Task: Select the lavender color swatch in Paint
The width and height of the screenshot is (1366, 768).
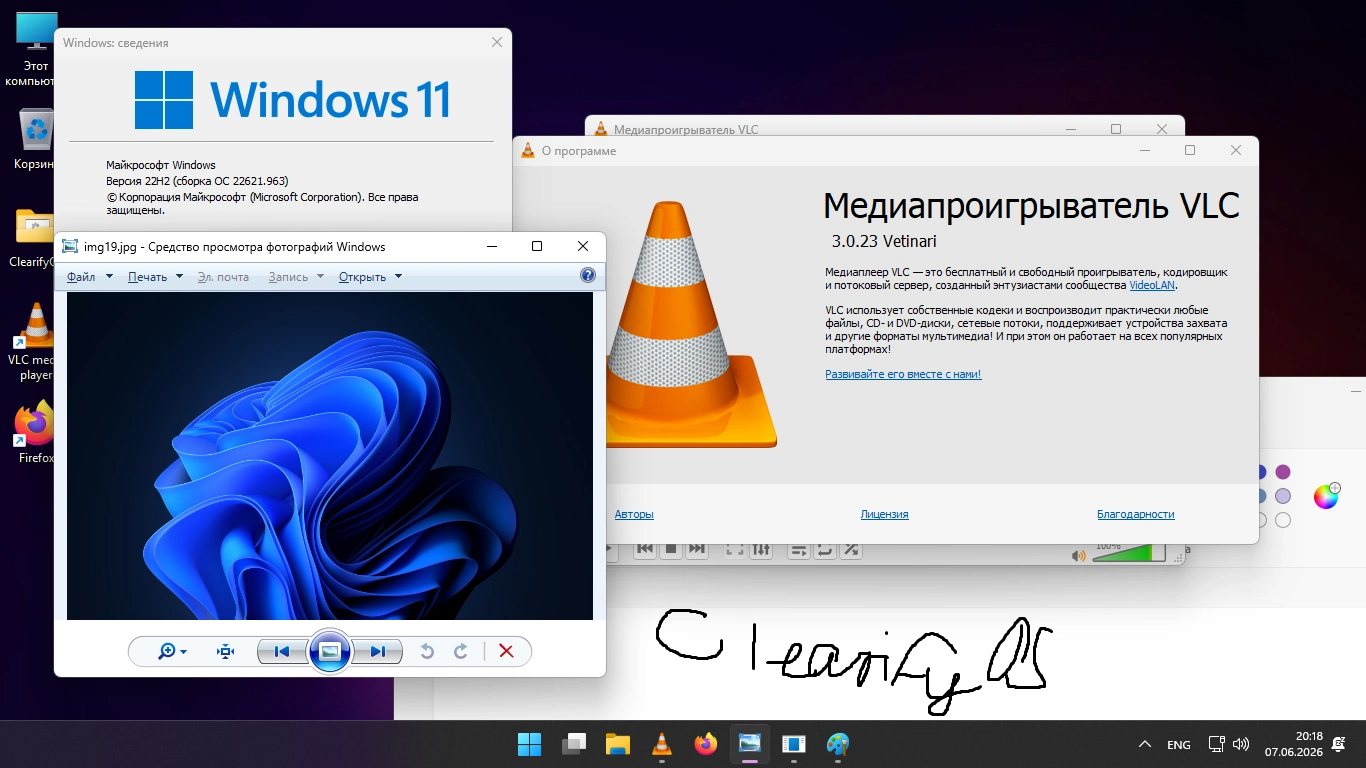Action: point(1283,496)
